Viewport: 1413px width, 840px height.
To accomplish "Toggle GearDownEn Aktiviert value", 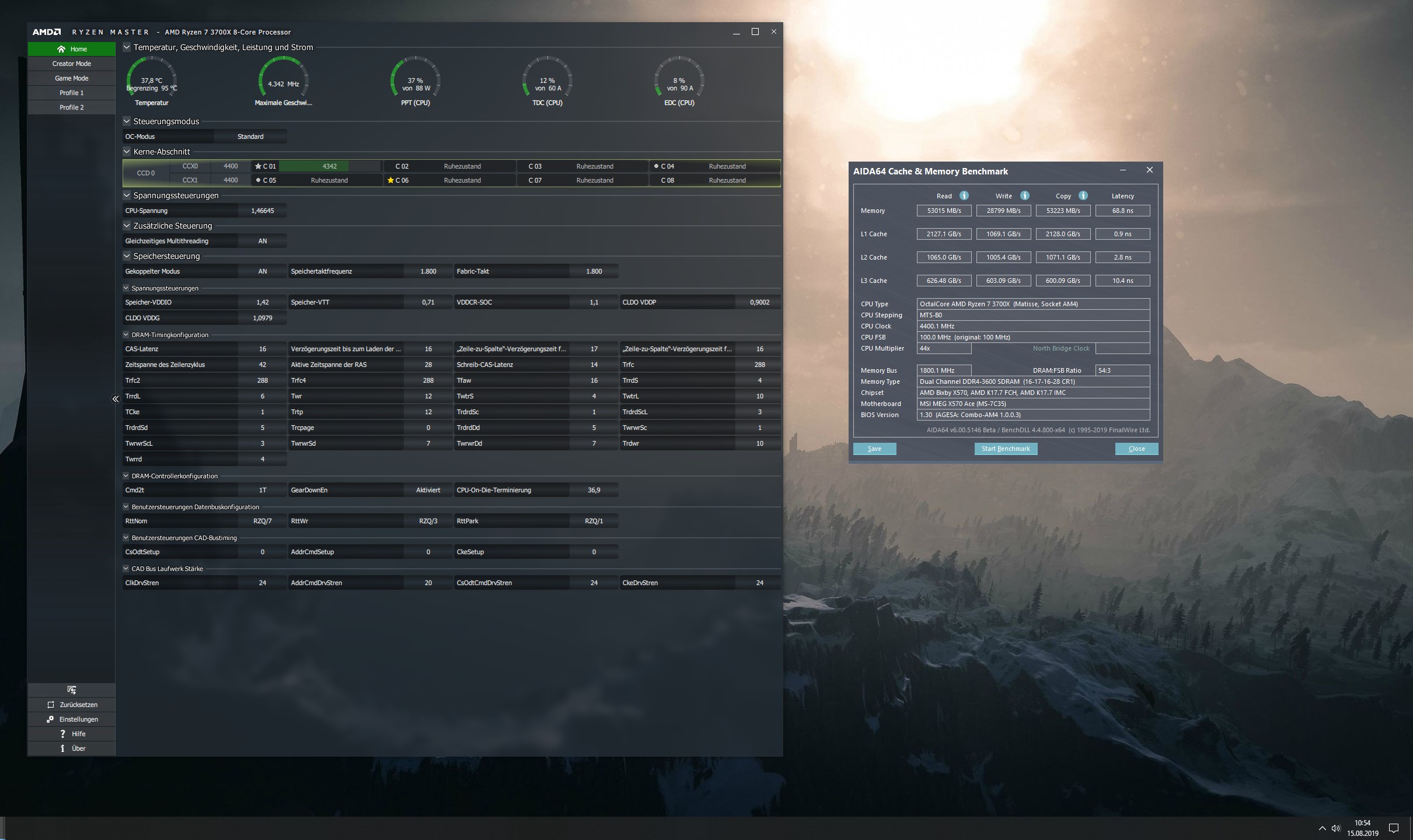I will click(428, 490).
